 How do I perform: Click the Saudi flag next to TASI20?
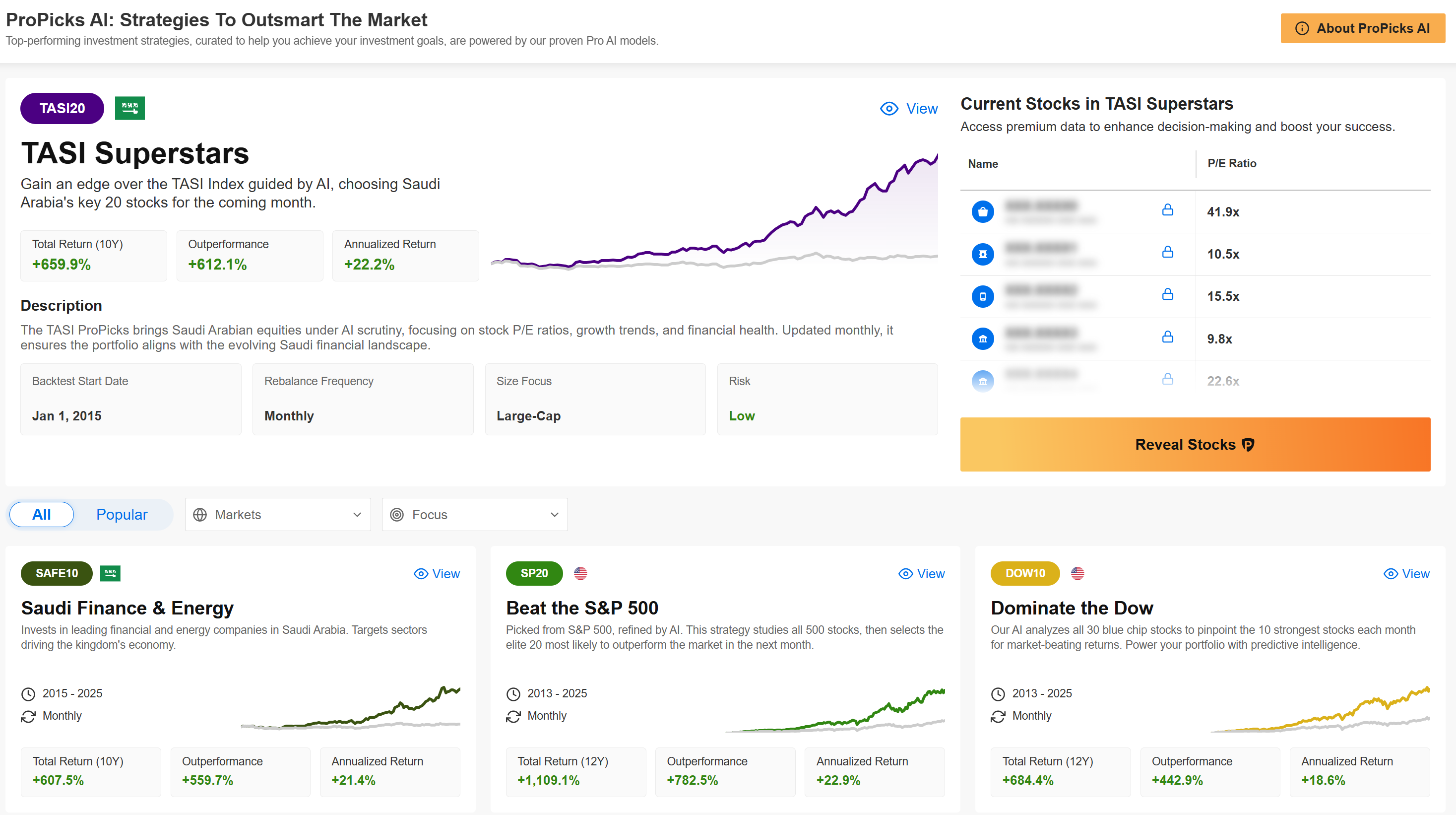tap(130, 108)
